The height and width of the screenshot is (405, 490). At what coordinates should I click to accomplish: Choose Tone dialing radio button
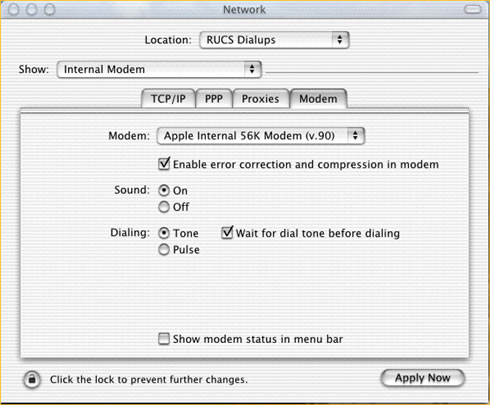click(x=164, y=233)
